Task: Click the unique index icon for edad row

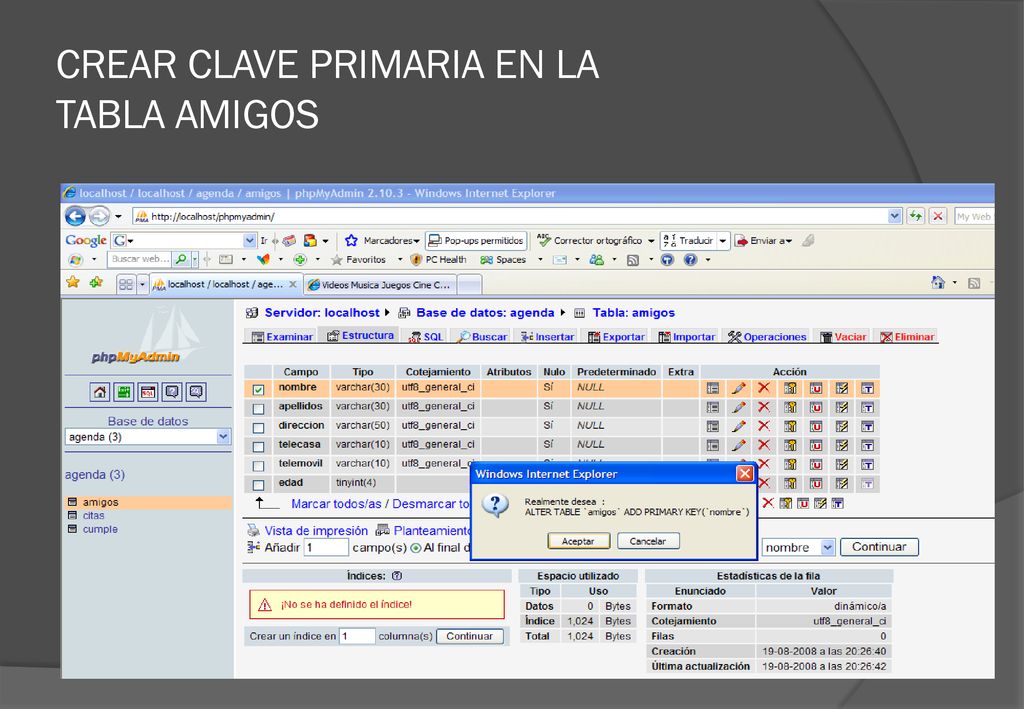Action: coord(816,484)
